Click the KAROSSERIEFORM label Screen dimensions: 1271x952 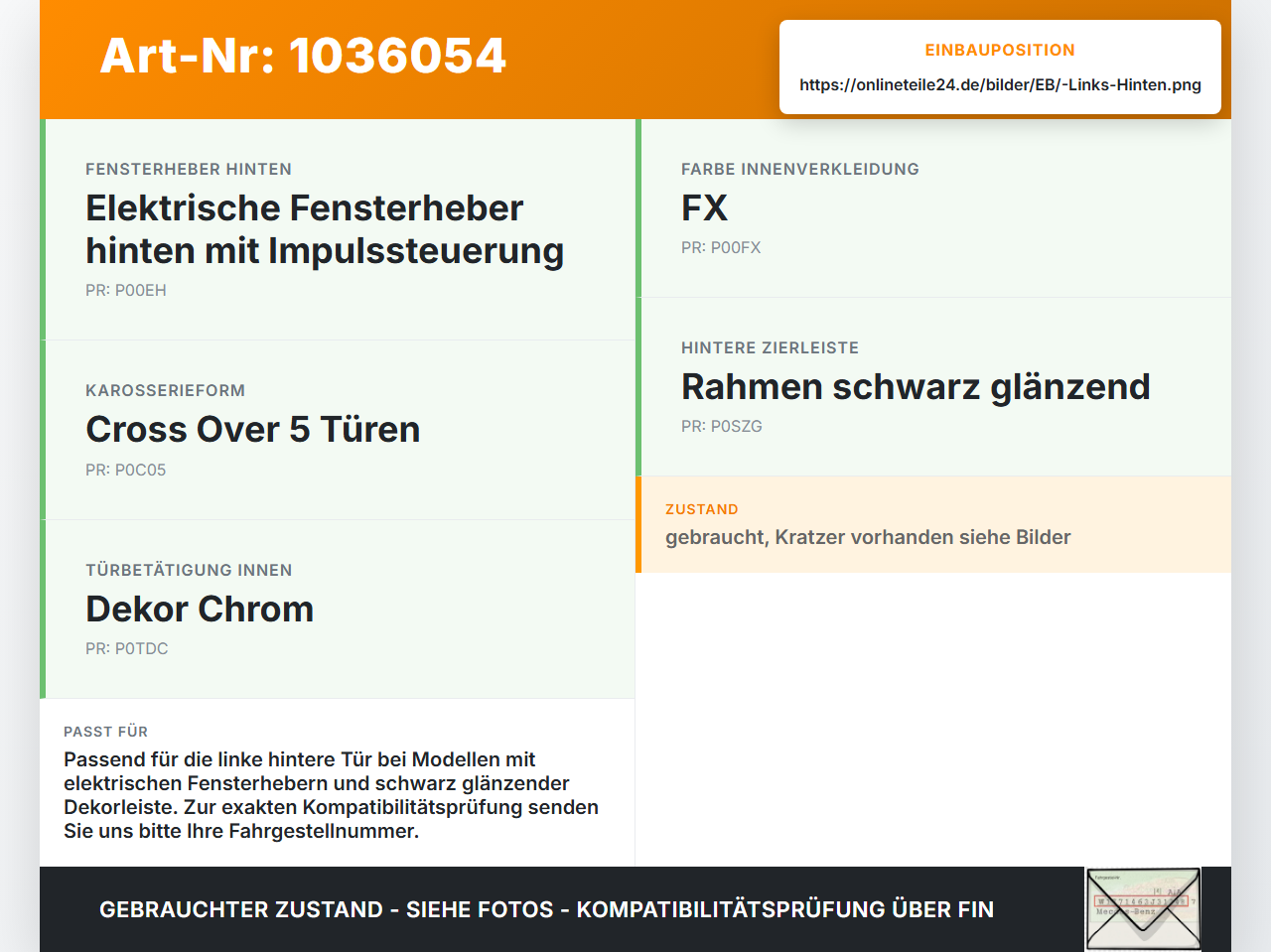[165, 390]
